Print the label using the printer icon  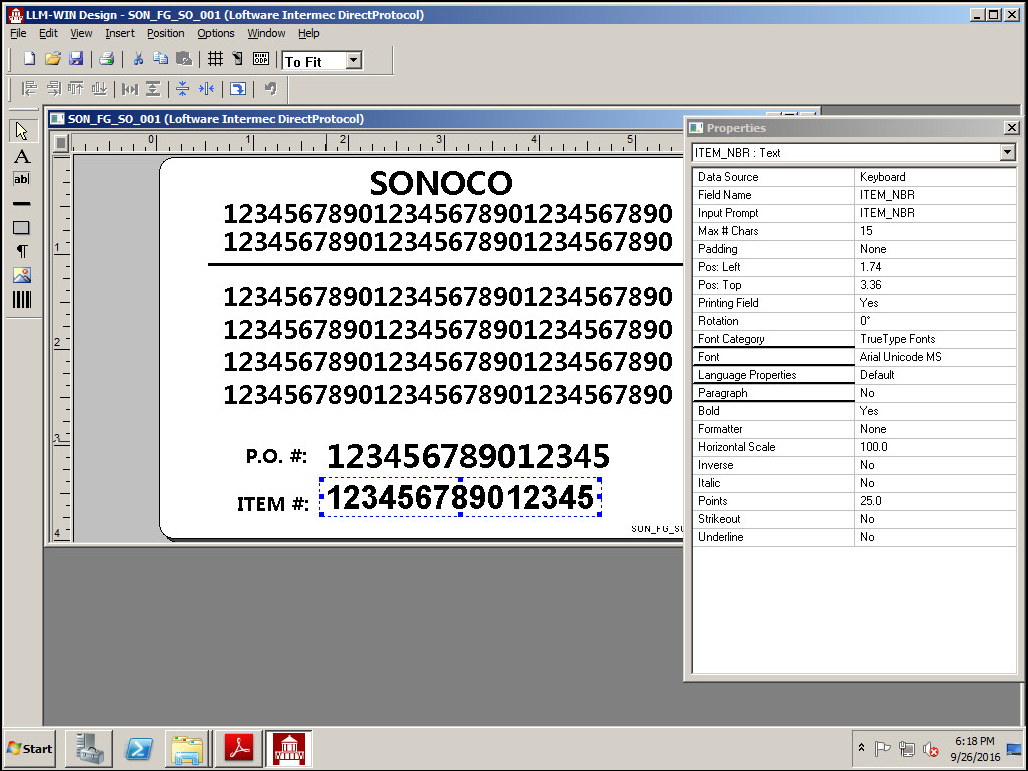point(107,59)
